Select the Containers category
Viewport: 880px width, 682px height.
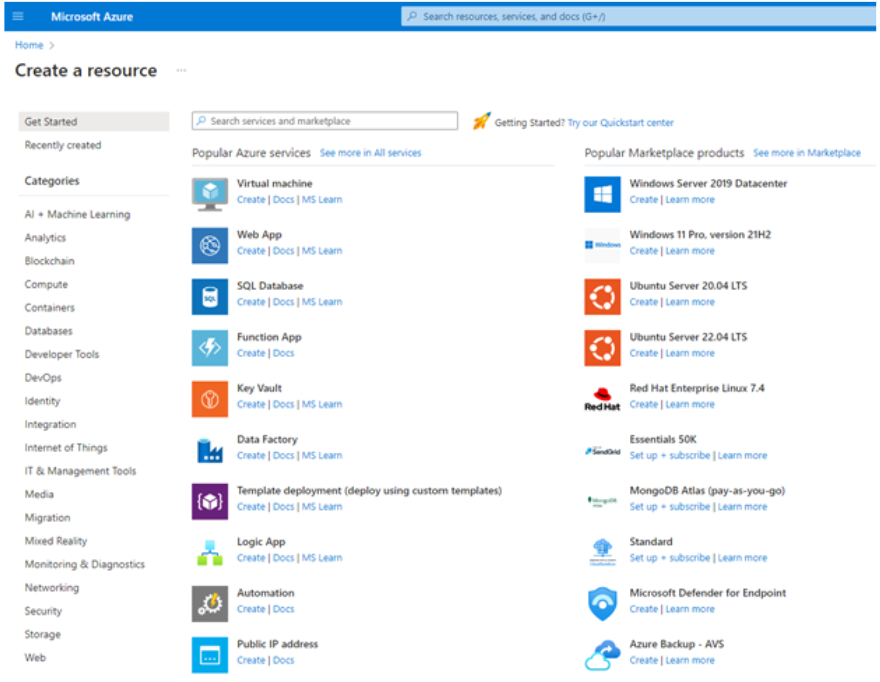click(49, 307)
